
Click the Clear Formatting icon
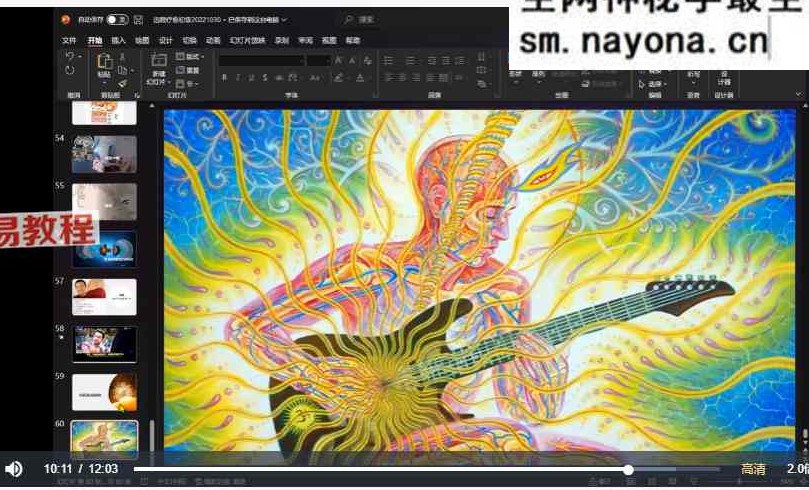[367, 61]
